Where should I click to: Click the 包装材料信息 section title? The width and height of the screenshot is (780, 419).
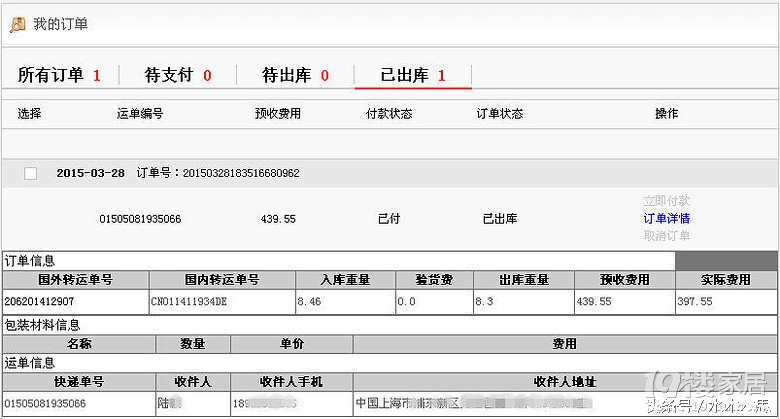(x=42, y=325)
